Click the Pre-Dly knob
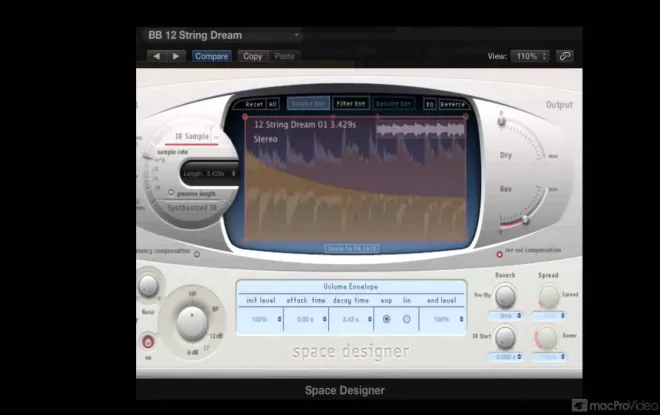Image resolution: width=660 pixels, height=415 pixels. tap(505, 296)
